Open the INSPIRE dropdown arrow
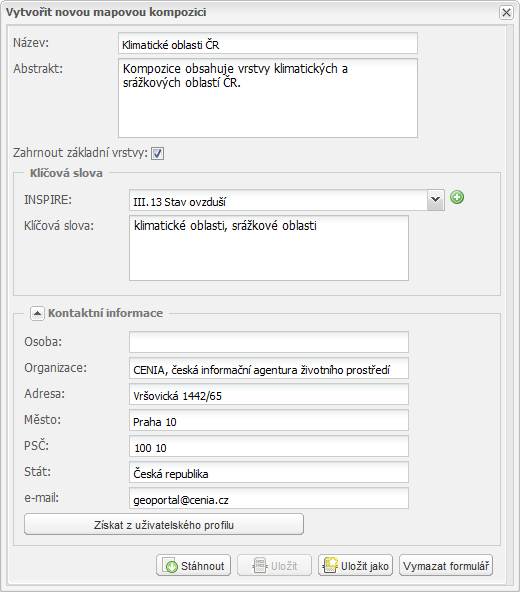The width and height of the screenshot is (520, 592). click(435, 200)
